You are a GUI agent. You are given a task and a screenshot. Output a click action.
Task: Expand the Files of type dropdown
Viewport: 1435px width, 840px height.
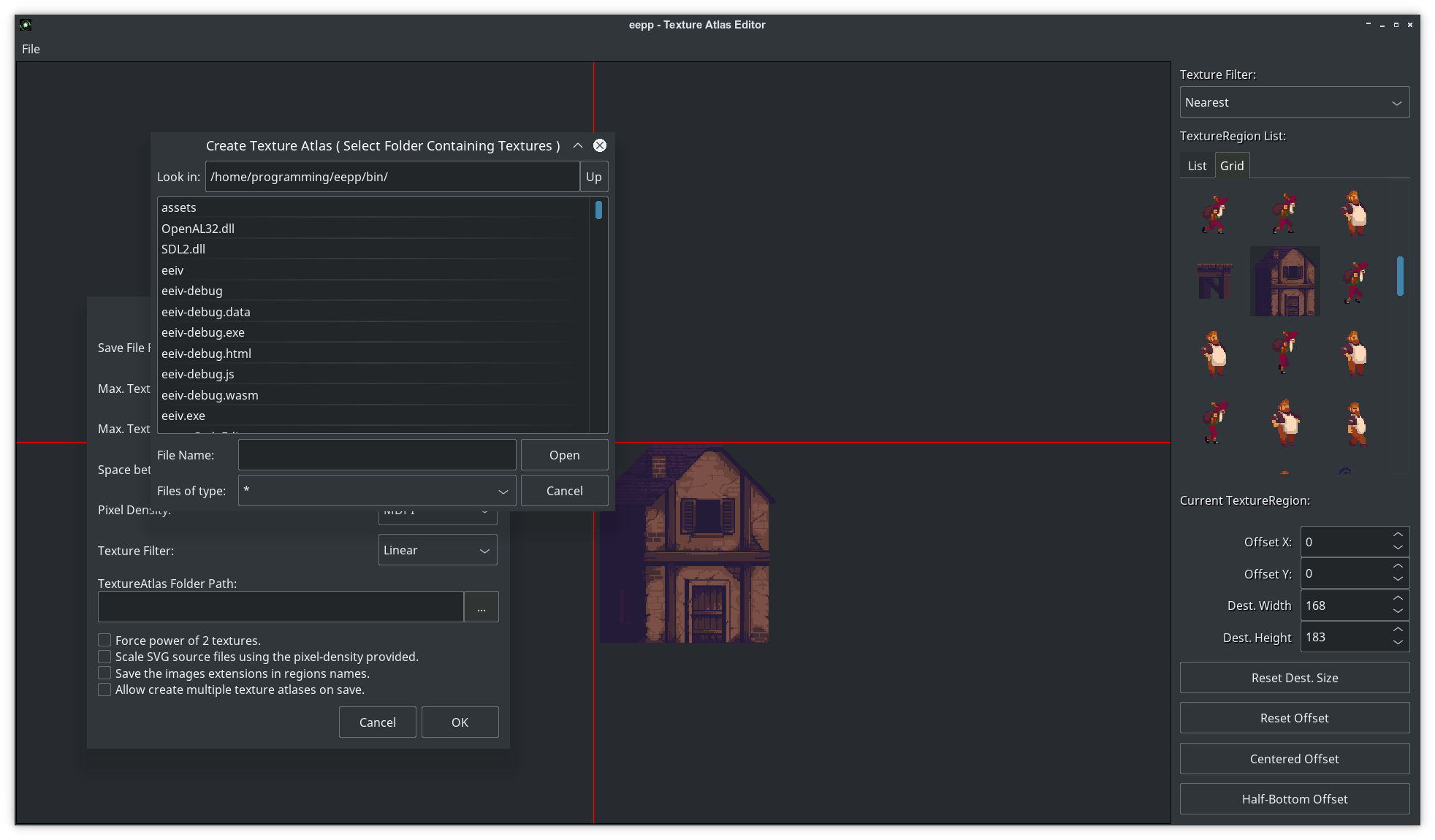click(x=377, y=491)
